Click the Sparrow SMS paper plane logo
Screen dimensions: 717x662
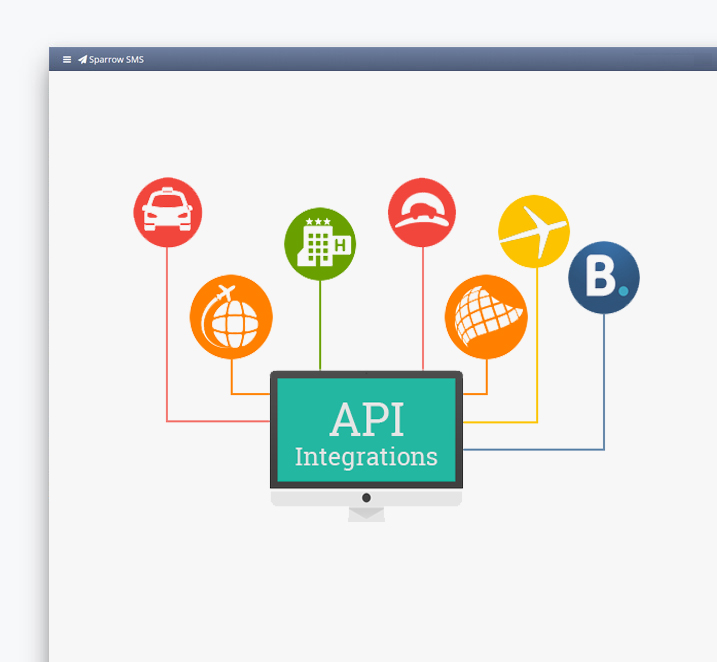tap(82, 60)
